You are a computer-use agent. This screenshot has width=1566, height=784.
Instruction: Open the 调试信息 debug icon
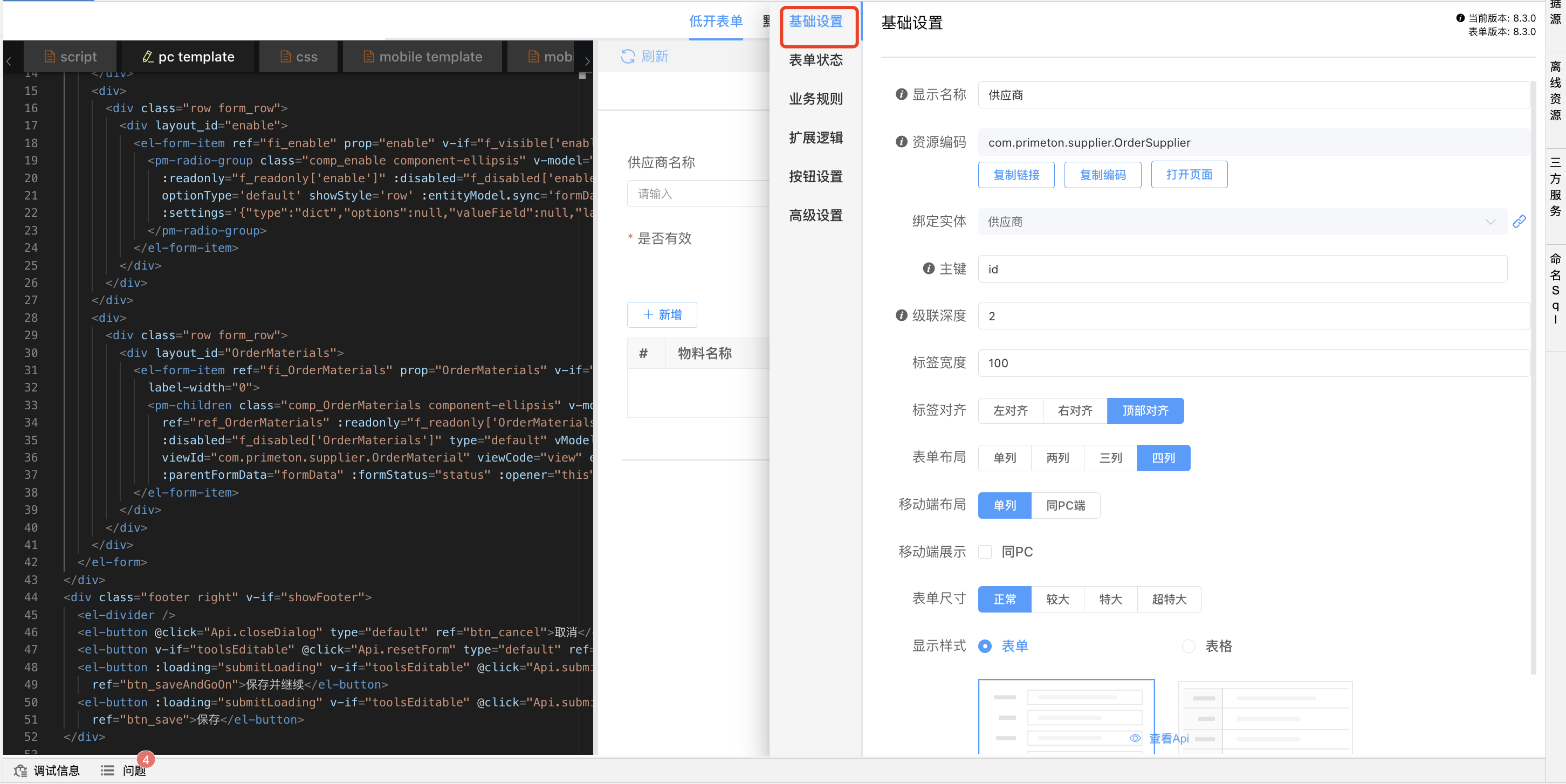pyautogui.click(x=20, y=771)
